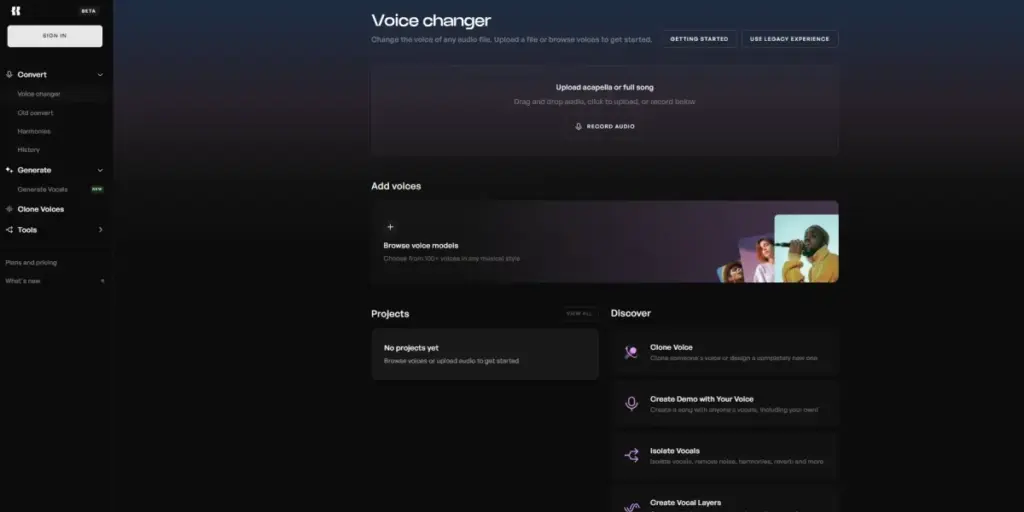This screenshot has height=512, width=1024.
Task: Click the singers thumbnail in Add voices
Action: pyautogui.click(x=780, y=246)
